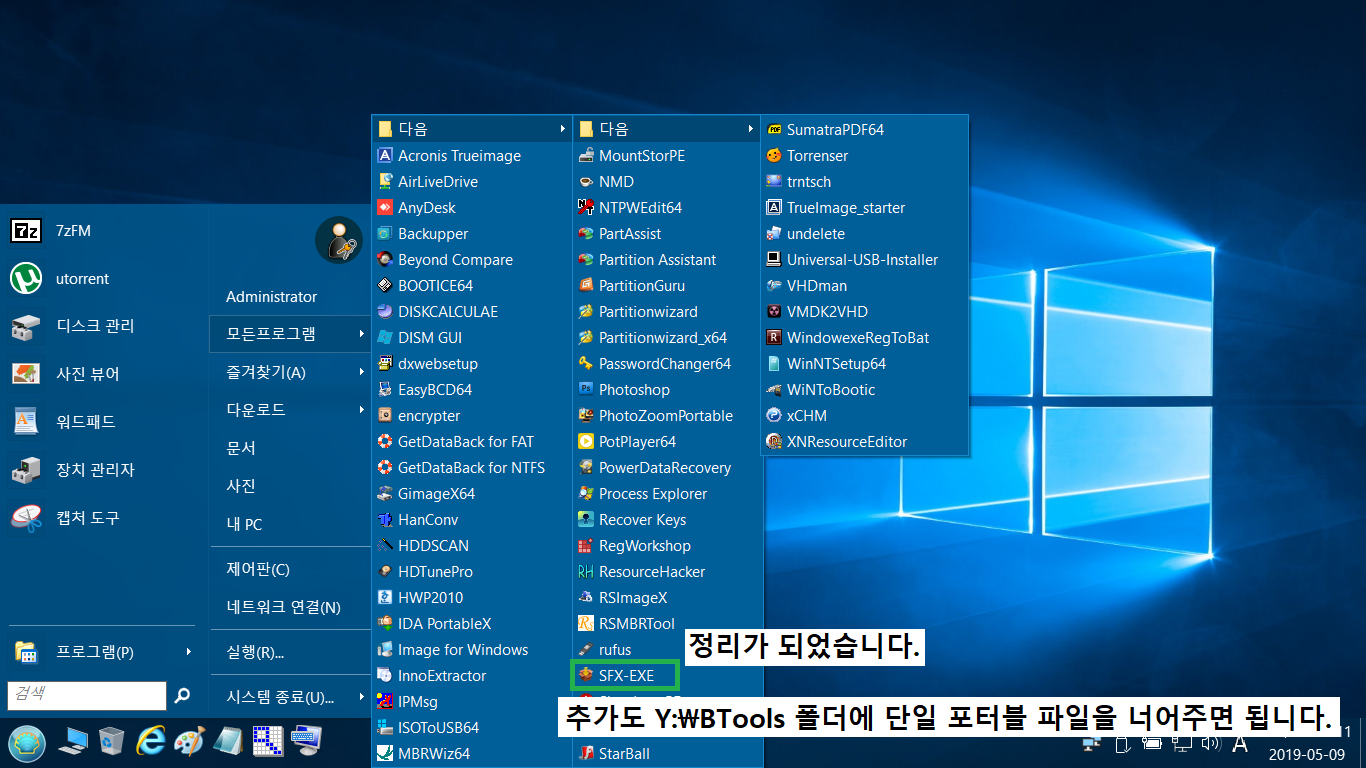This screenshot has height=768, width=1366.
Task: Select WindowexeRegToBat entry
Action: 864,338
